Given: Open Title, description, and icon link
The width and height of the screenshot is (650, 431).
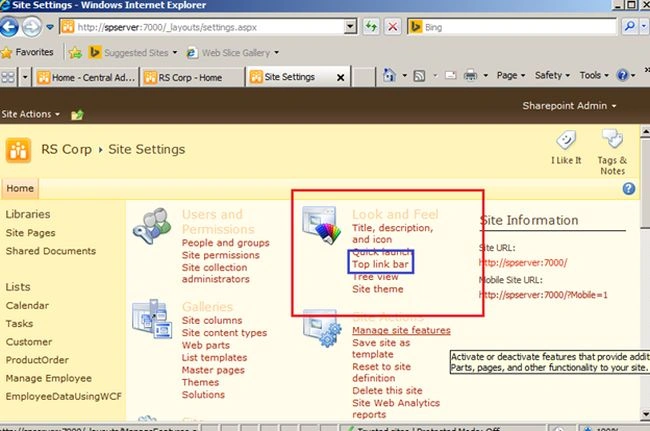Looking at the screenshot, I should (392, 234).
